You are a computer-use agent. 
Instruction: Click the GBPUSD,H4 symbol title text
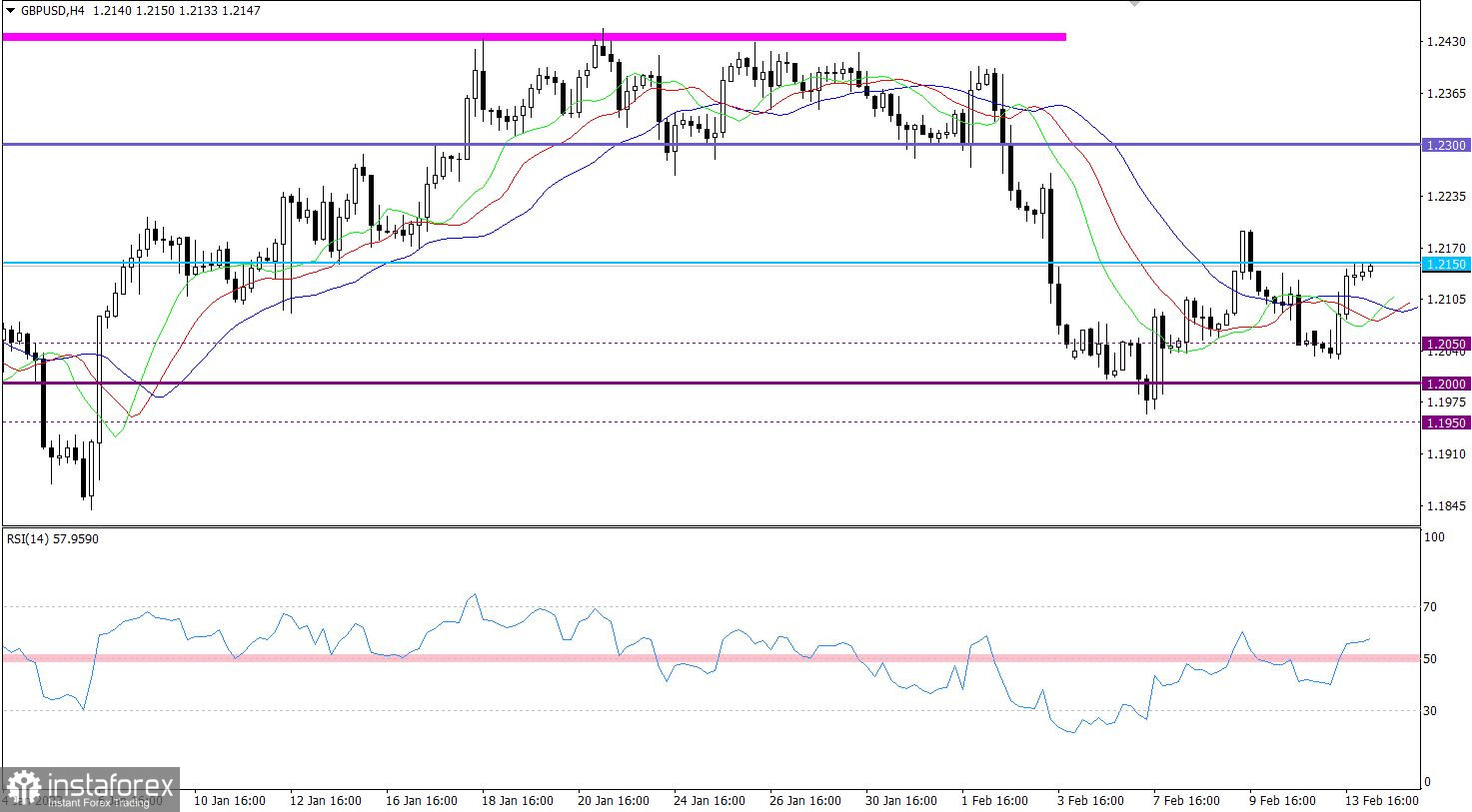(x=52, y=11)
